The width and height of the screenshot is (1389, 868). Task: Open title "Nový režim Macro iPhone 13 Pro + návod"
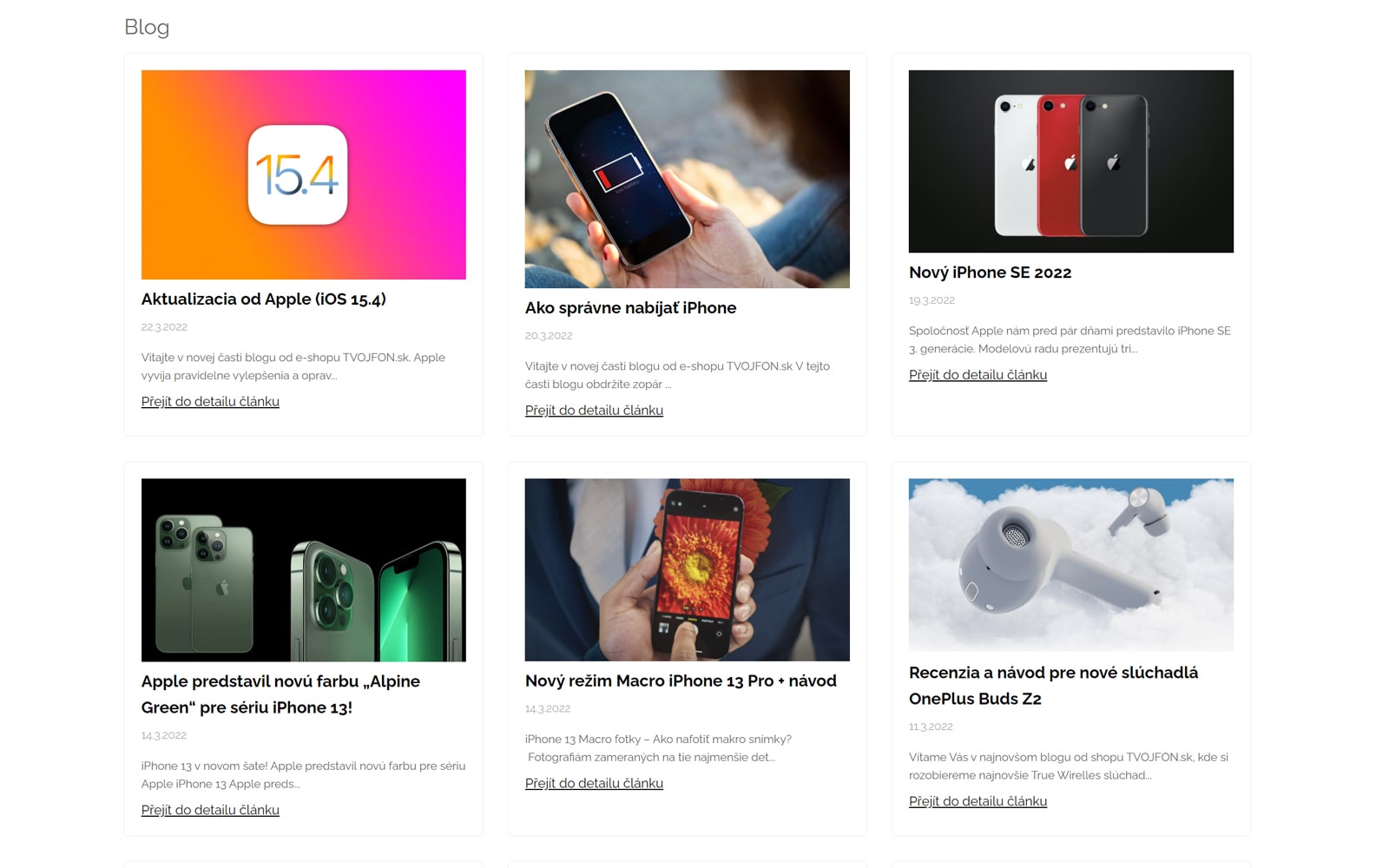click(681, 681)
